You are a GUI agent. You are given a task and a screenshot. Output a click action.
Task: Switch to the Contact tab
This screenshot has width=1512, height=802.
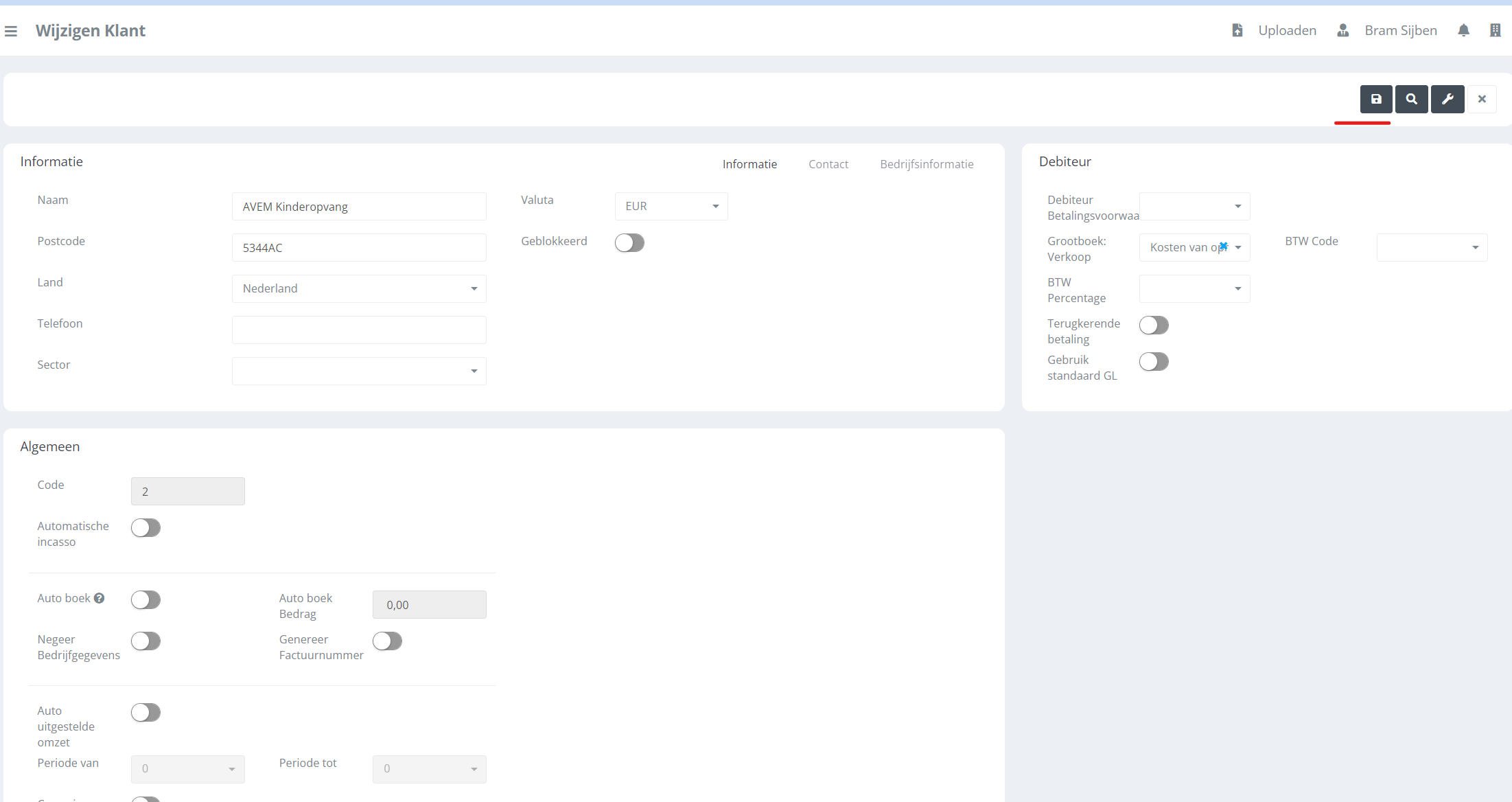tap(828, 164)
